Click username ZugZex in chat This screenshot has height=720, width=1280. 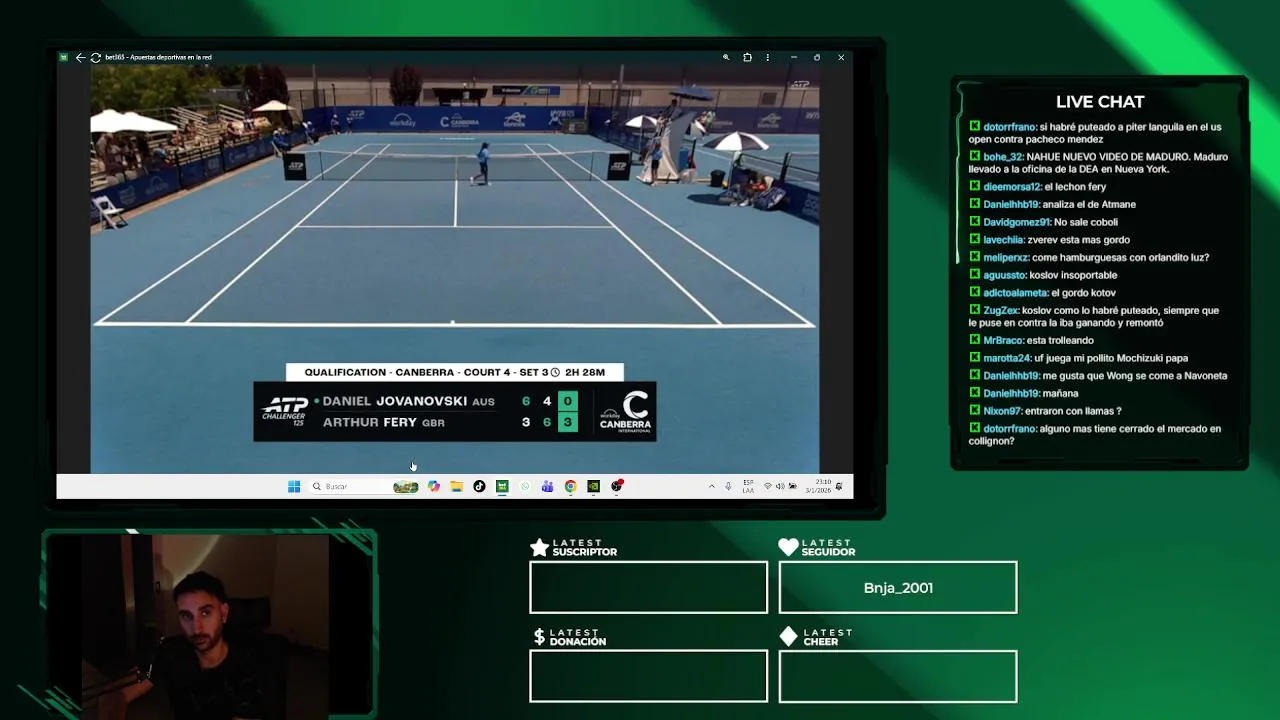1001,311
